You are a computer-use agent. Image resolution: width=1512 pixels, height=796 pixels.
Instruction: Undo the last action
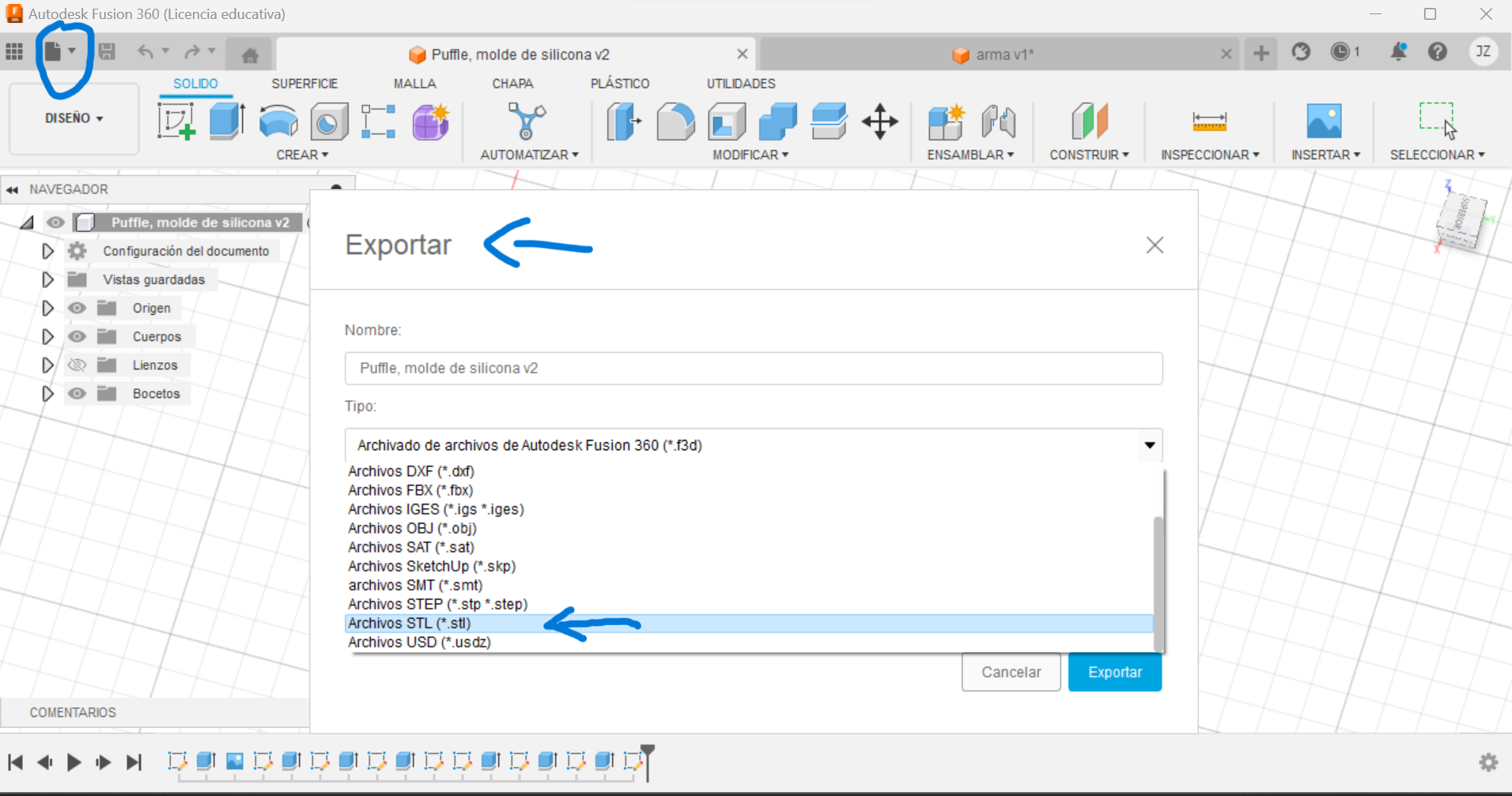coord(146,52)
